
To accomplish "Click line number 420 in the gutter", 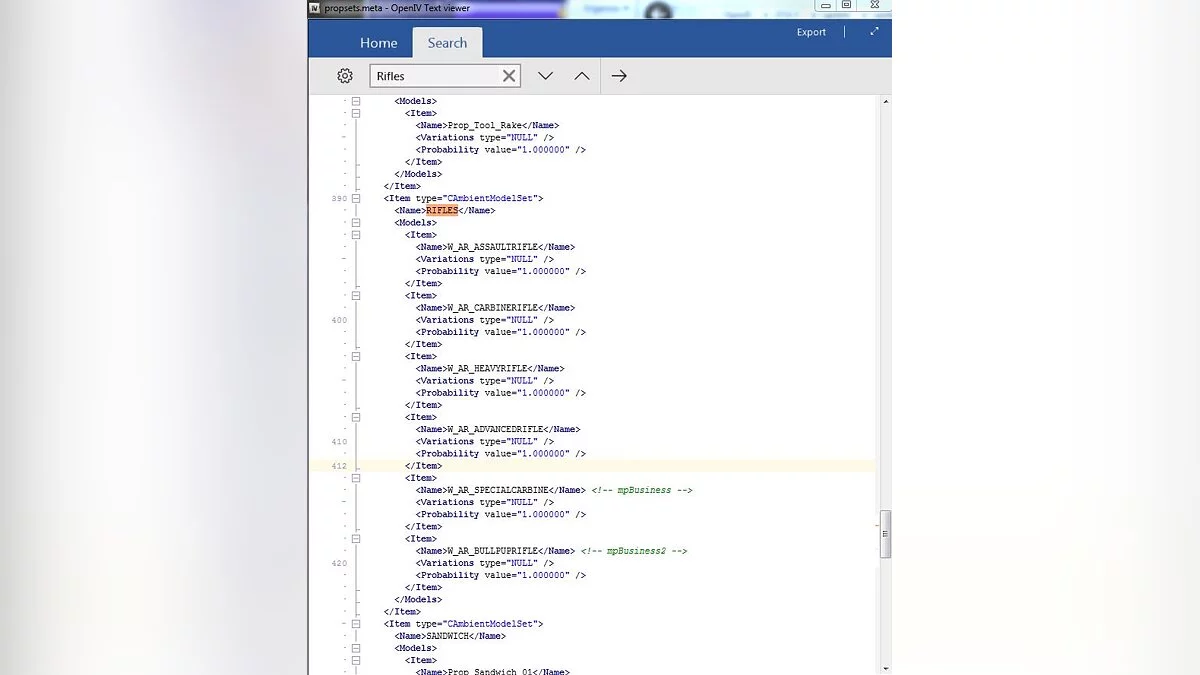I will (x=339, y=563).
